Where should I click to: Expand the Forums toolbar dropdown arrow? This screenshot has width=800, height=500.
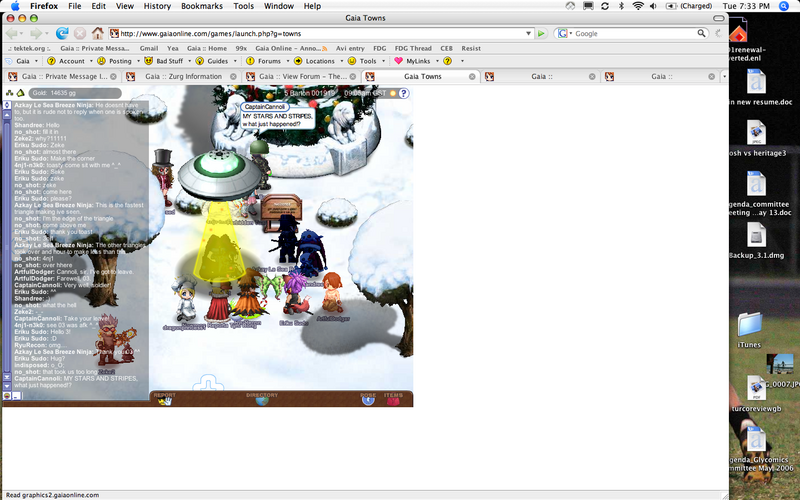[x=288, y=61]
